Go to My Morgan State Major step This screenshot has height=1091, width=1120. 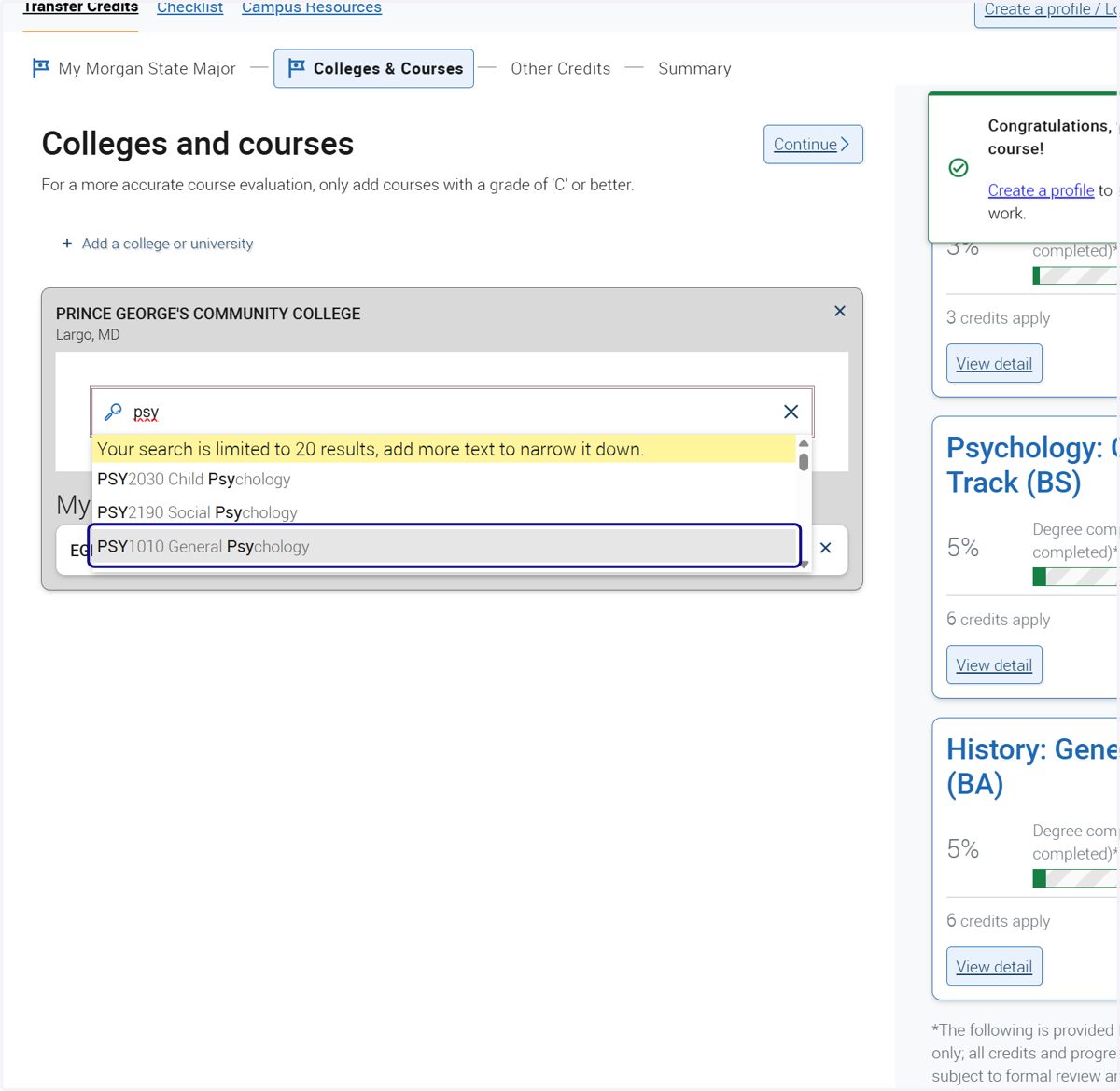147,68
